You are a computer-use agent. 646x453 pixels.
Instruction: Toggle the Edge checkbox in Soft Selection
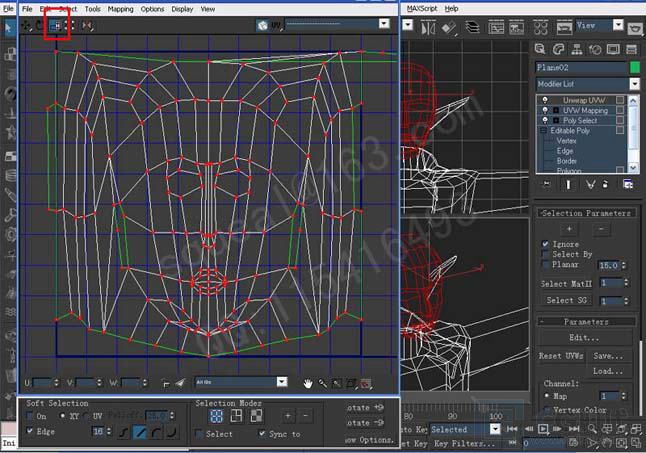pyautogui.click(x=30, y=431)
